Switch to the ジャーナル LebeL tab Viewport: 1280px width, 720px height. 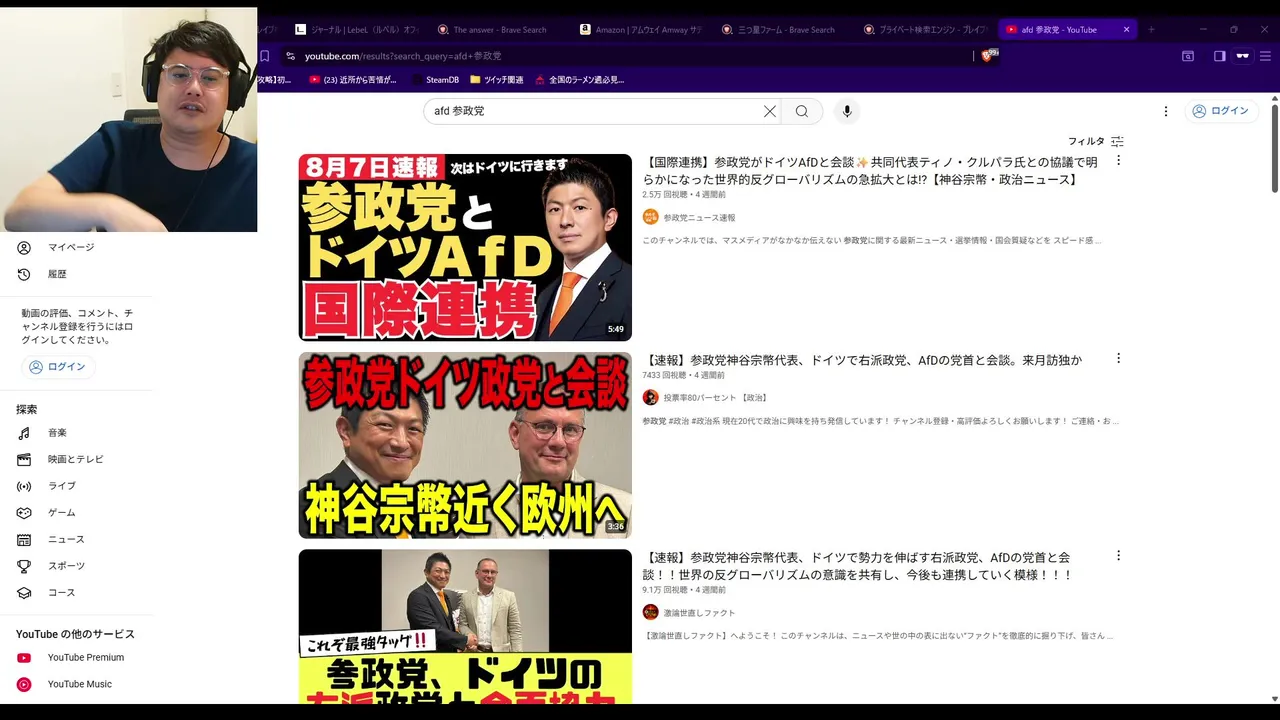tap(358, 30)
